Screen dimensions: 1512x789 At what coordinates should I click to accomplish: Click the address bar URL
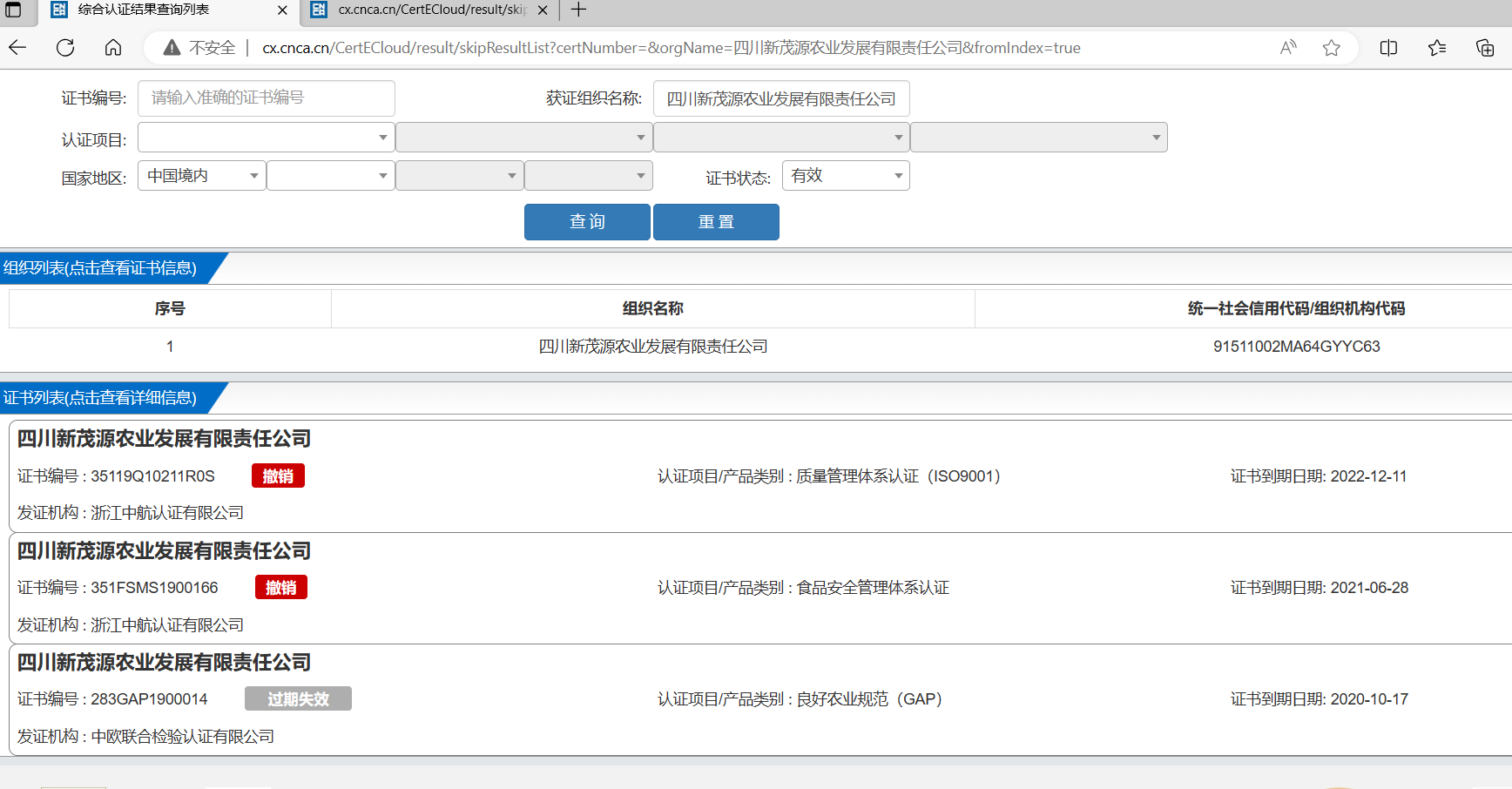672,48
